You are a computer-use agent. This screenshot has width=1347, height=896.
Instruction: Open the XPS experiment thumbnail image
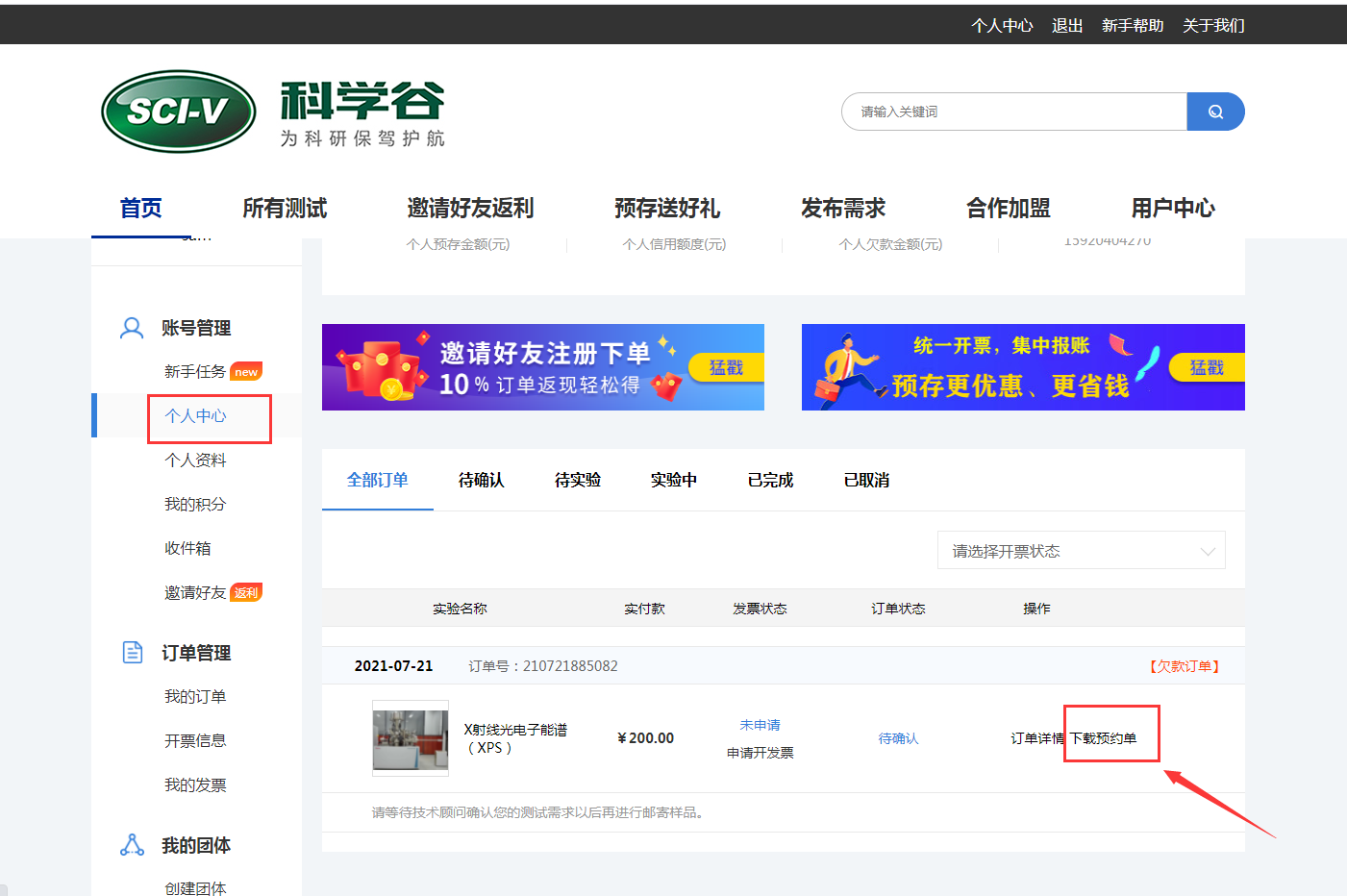click(411, 738)
